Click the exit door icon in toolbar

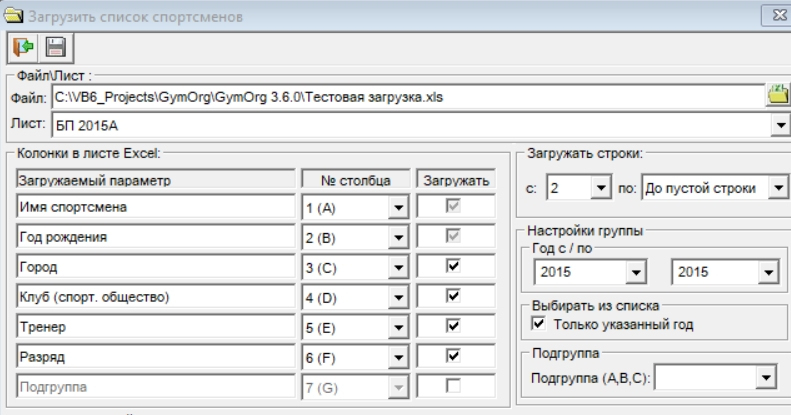click(x=21, y=47)
